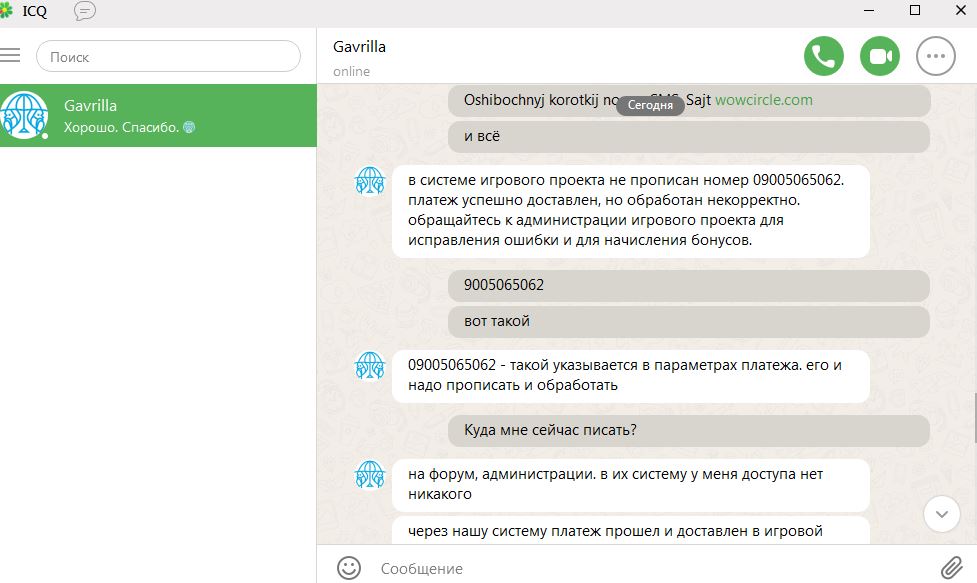The image size is (977, 583).
Task: Start a video call with Gavrilla
Action: click(880, 56)
